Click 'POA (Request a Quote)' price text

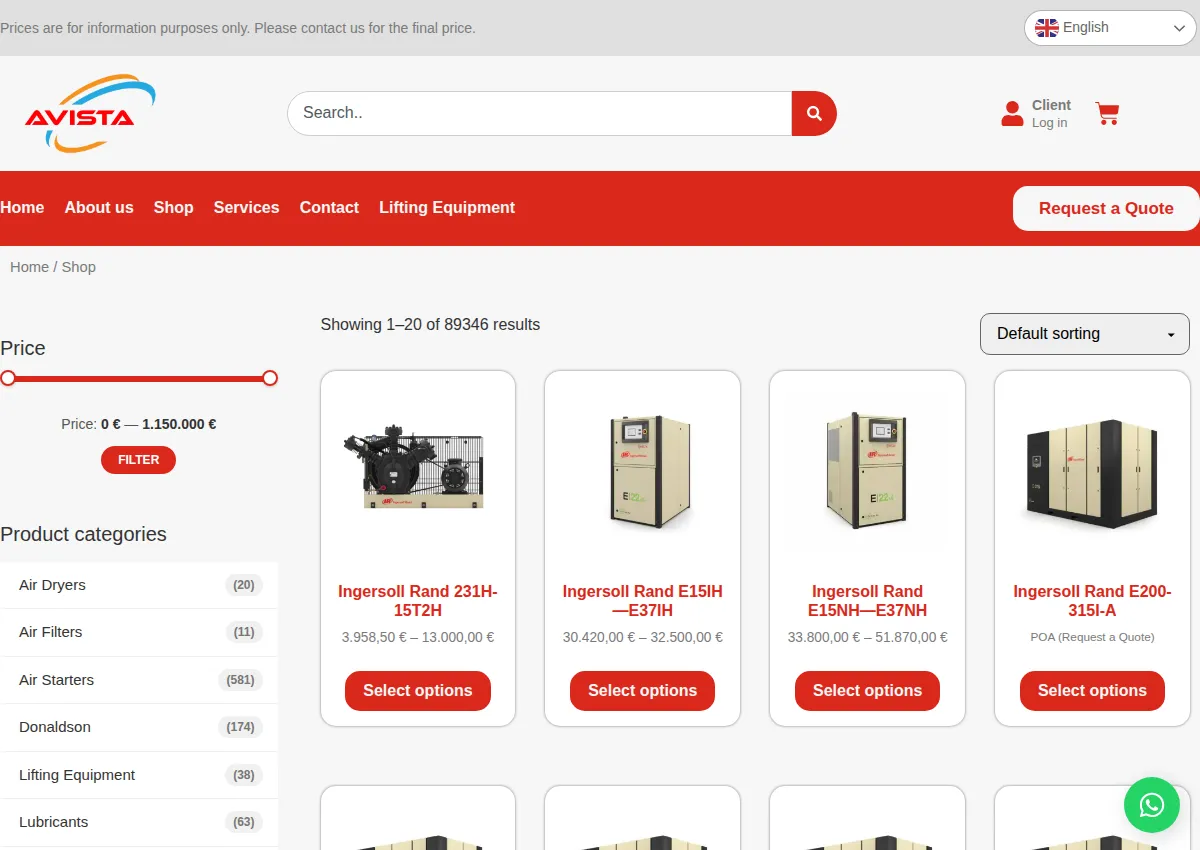(x=1092, y=637)
